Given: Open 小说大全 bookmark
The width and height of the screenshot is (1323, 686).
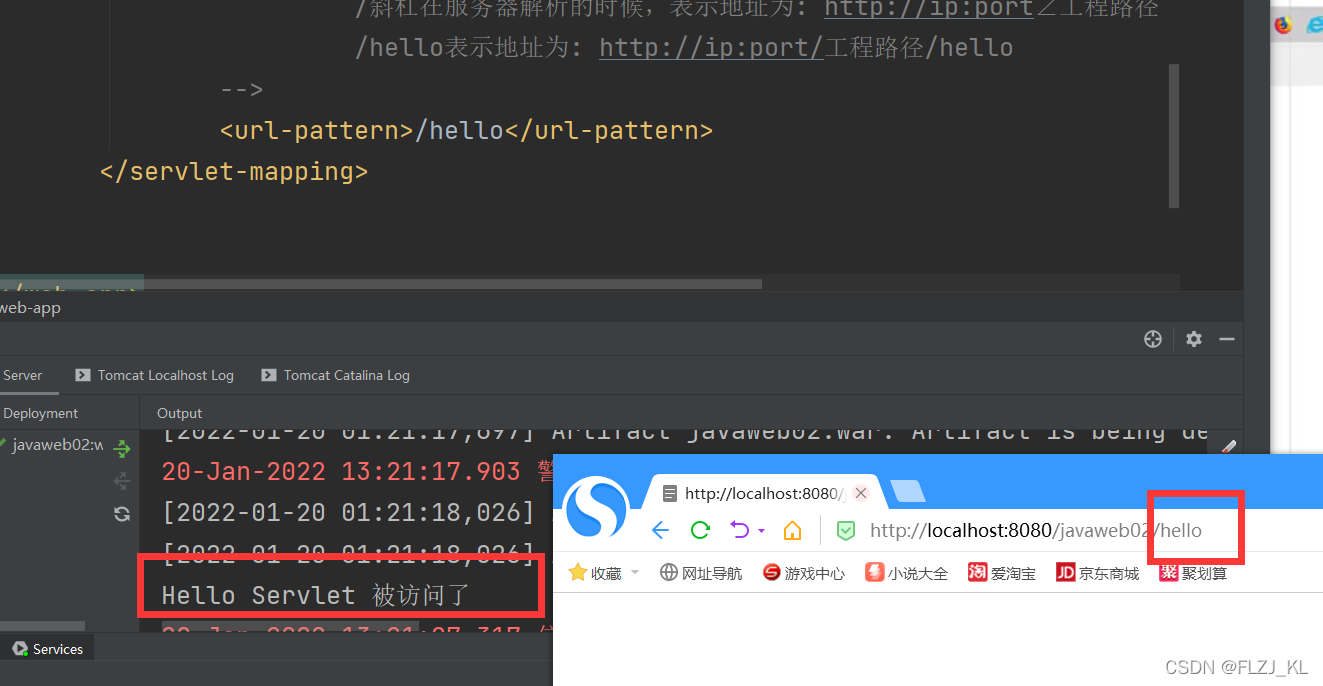Looking at the screenshot, I should click(x=906, y=573).
